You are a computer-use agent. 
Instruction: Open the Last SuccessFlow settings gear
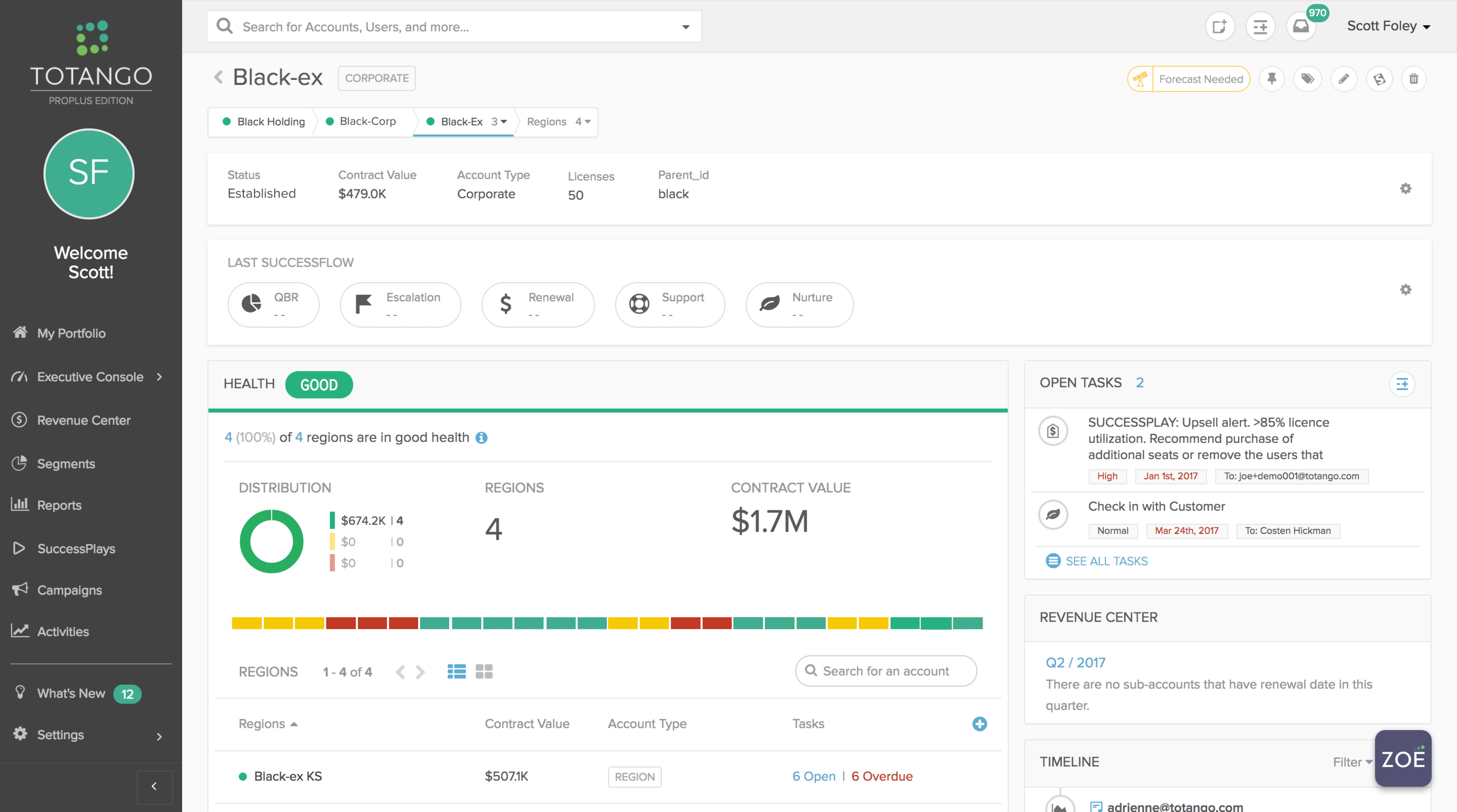pyautogui.click(x=1406, y=289)
